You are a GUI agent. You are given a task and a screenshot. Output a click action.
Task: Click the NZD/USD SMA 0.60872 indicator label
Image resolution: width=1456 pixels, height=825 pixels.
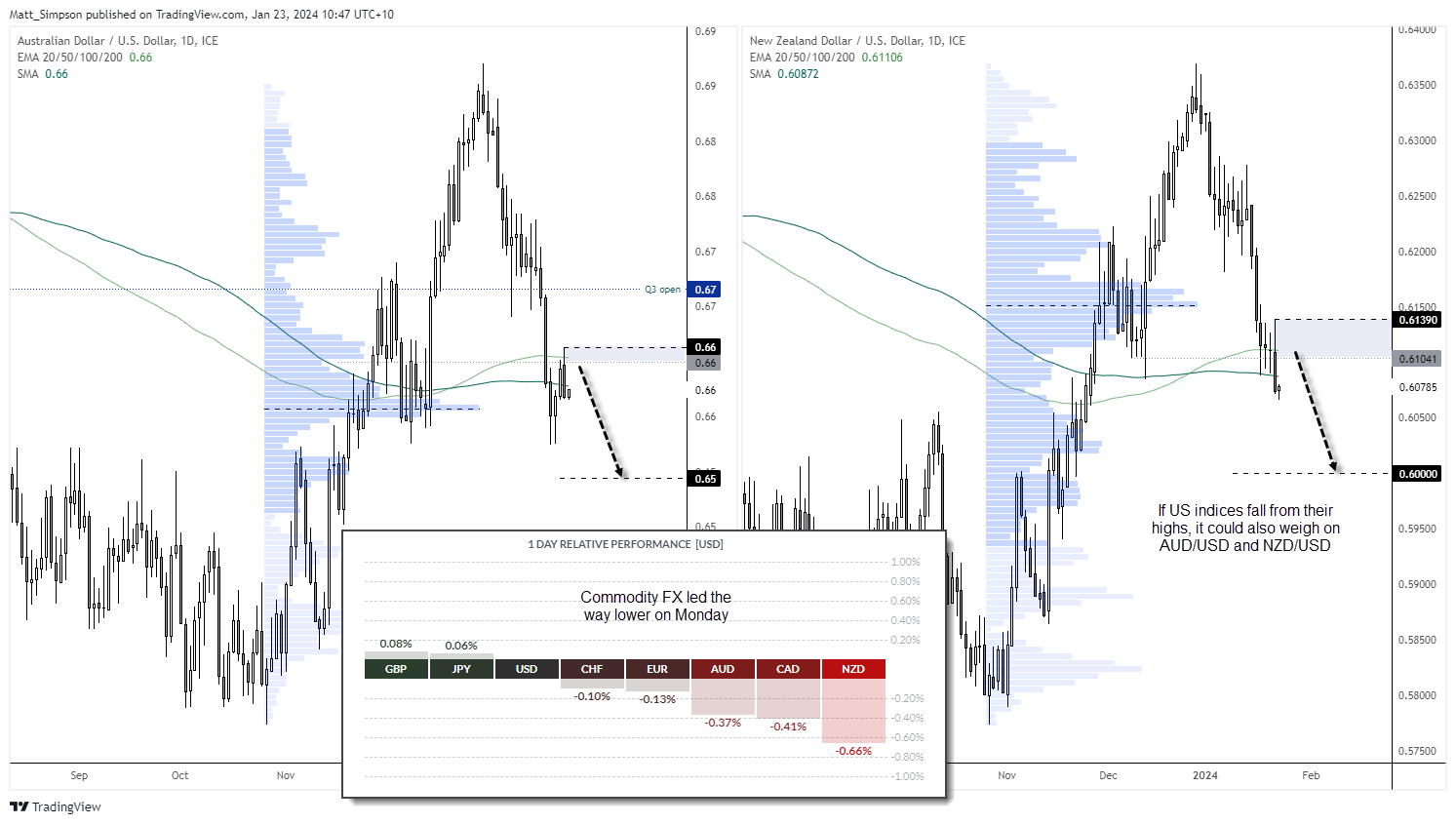(x=784, y=74)
